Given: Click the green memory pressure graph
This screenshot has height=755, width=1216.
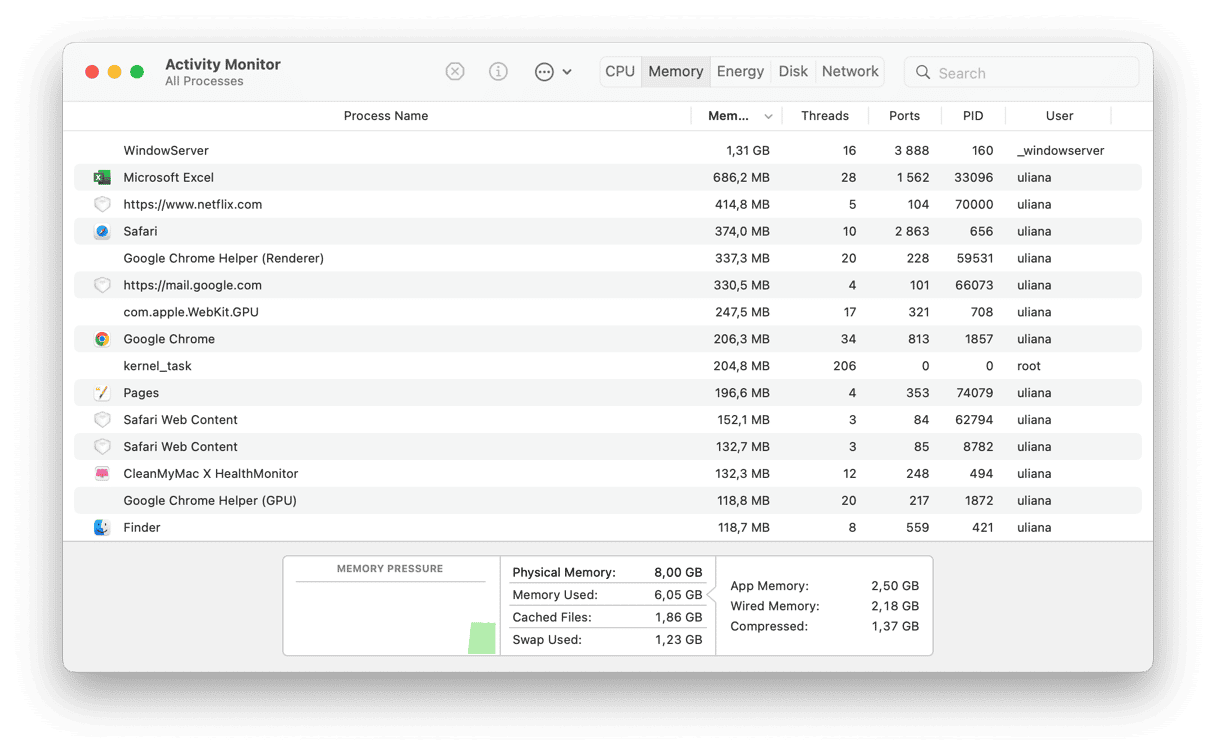Looking at the screenshot, I should point(482,638).
